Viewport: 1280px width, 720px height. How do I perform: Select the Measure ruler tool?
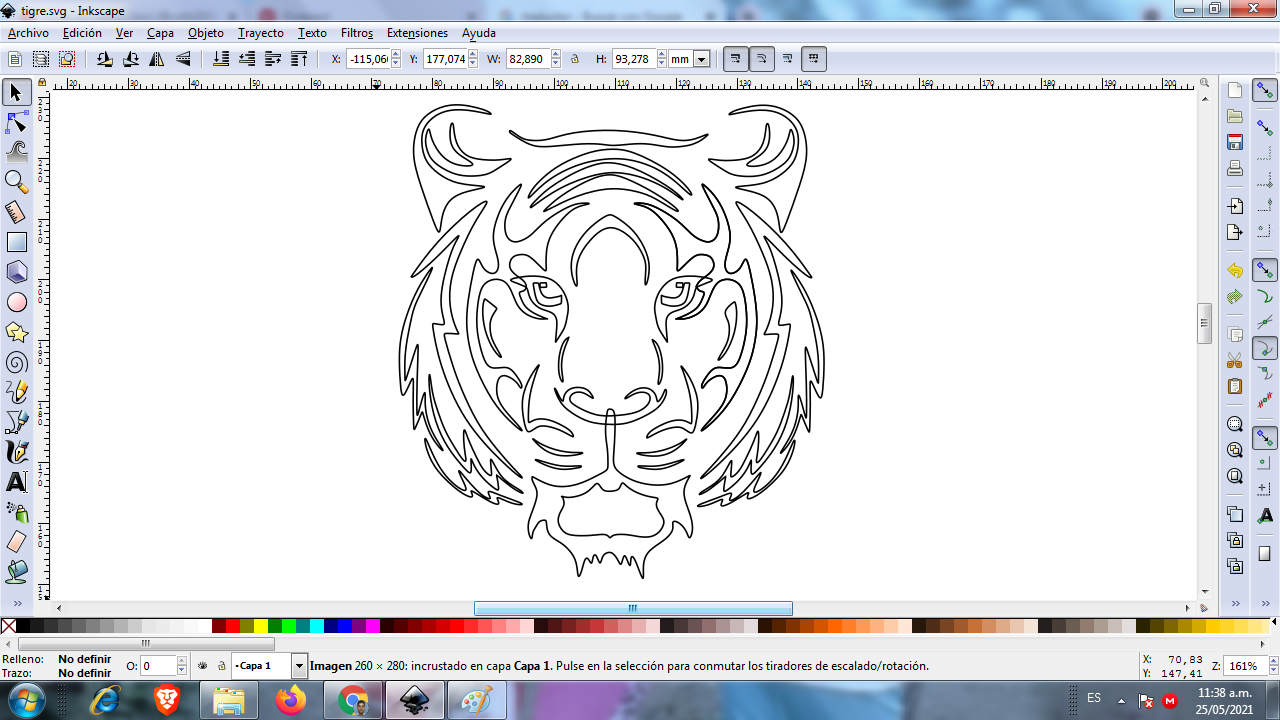pos(16,212)
